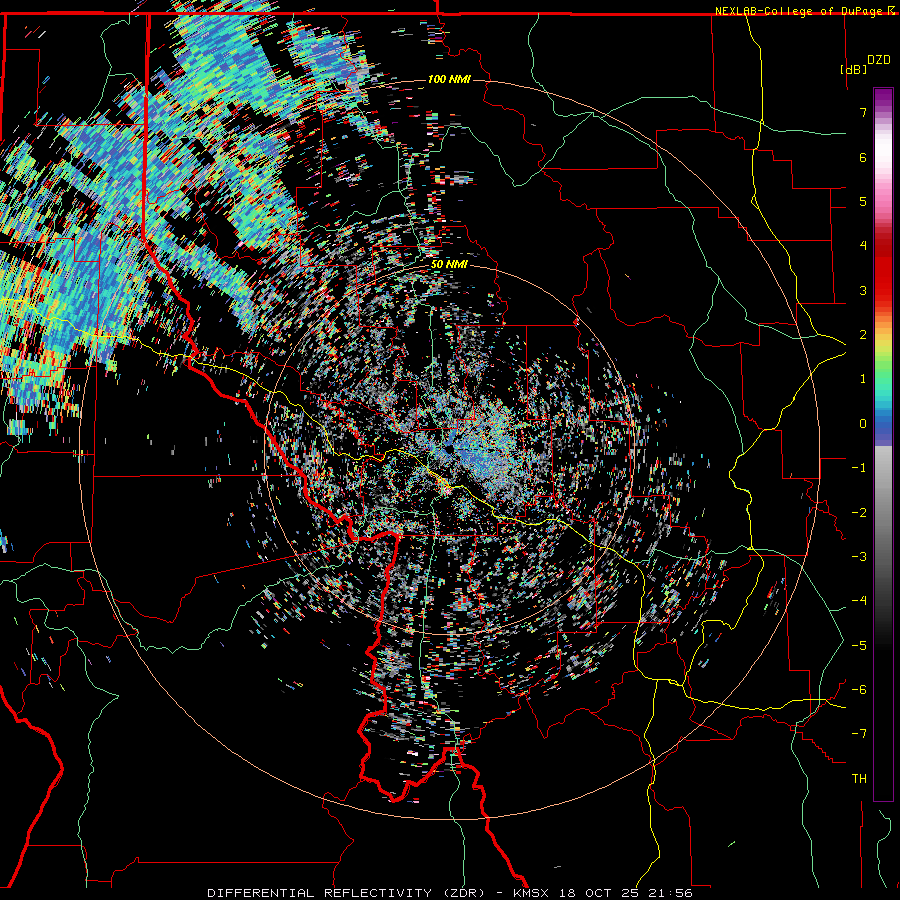
Task: Click the scale value -5
Action: point(859,646)
